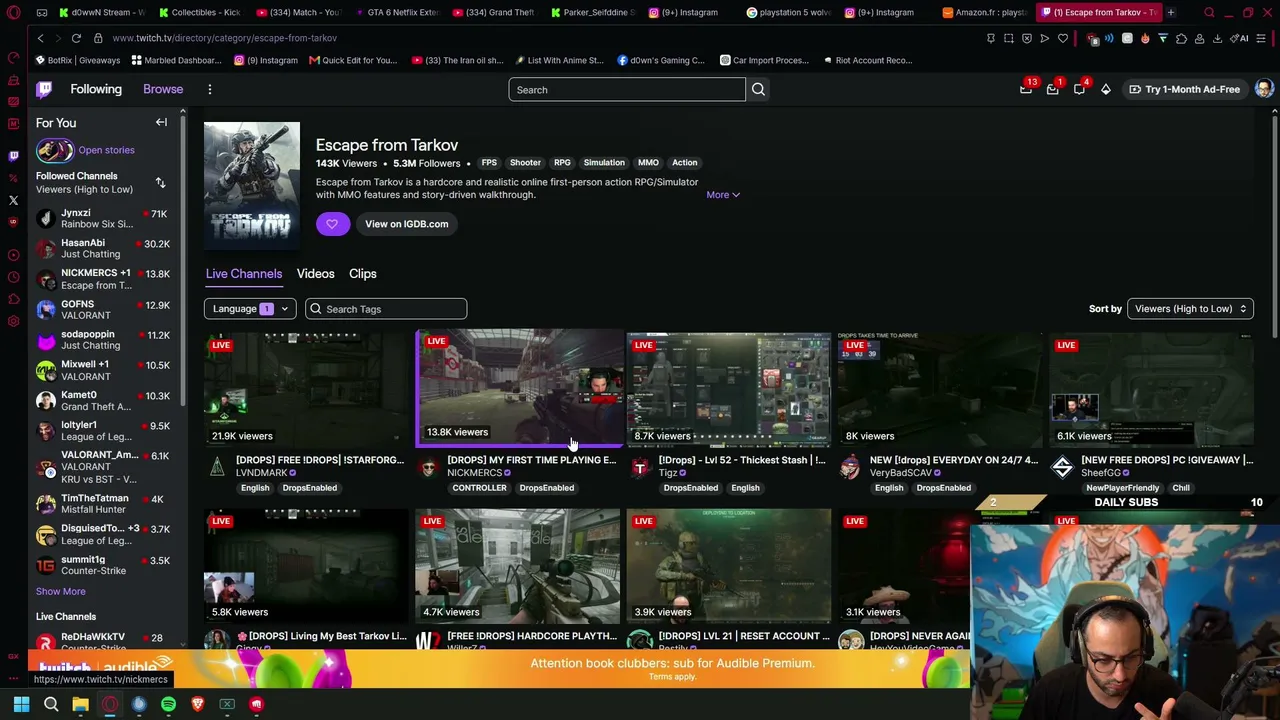1280x720 pixels.
Task: Open the Twitch panel in Opera sidebar
Action: coord(13,156)
